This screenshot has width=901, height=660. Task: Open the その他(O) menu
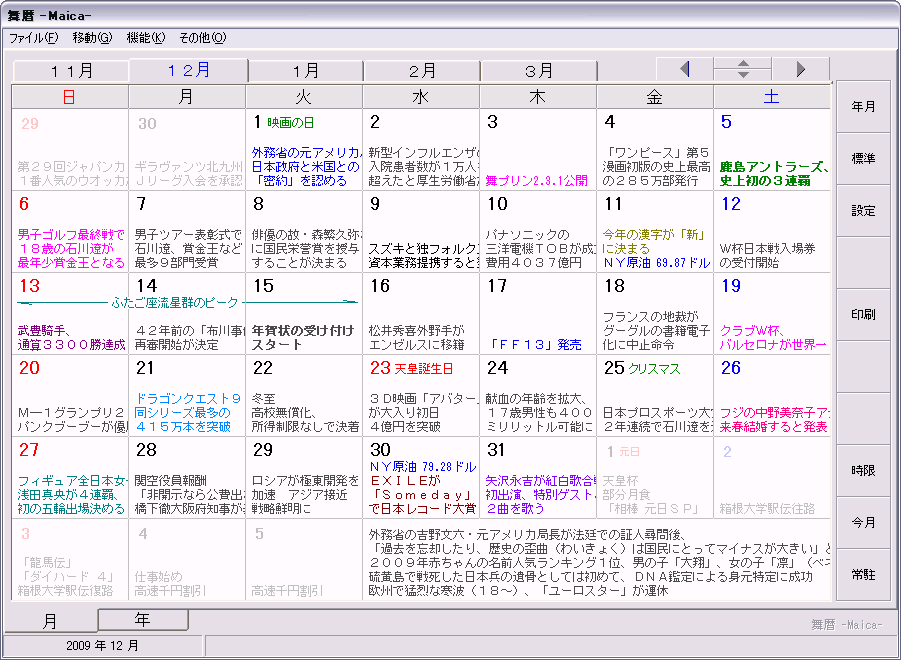[202, 38]
